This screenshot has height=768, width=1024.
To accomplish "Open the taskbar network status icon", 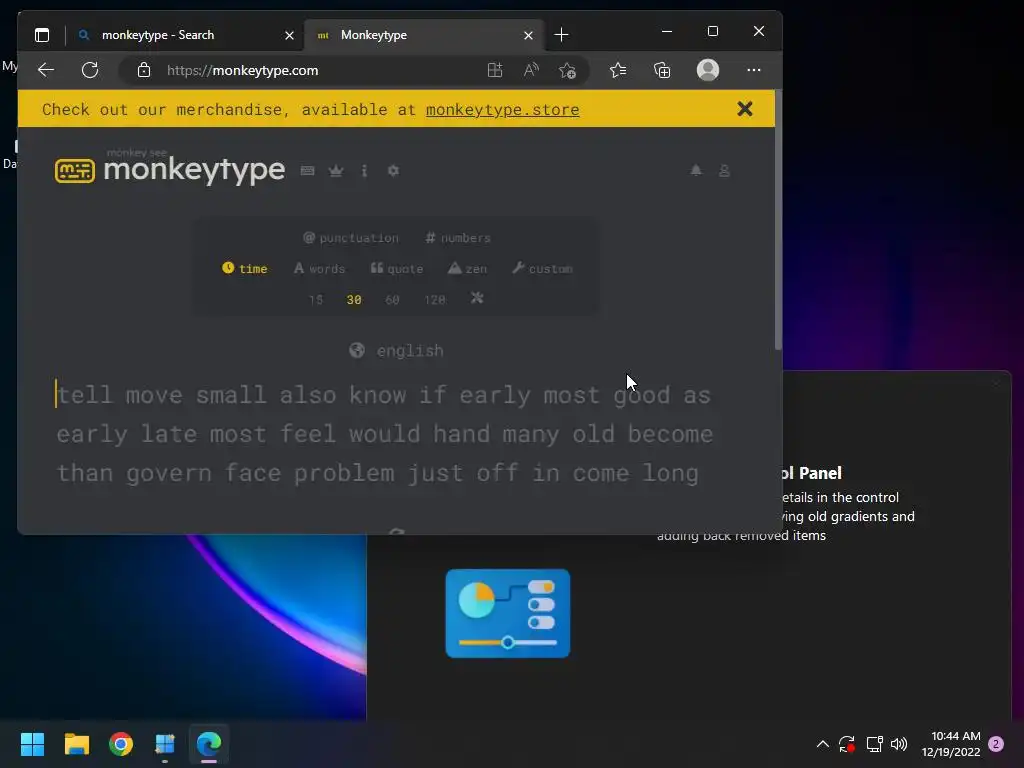I will (874, 744).
